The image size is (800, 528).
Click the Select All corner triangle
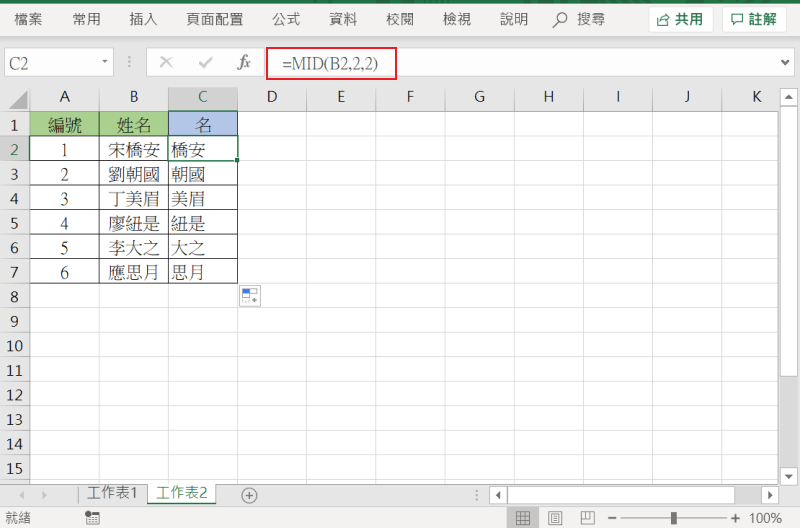click(x=15, y=98)
